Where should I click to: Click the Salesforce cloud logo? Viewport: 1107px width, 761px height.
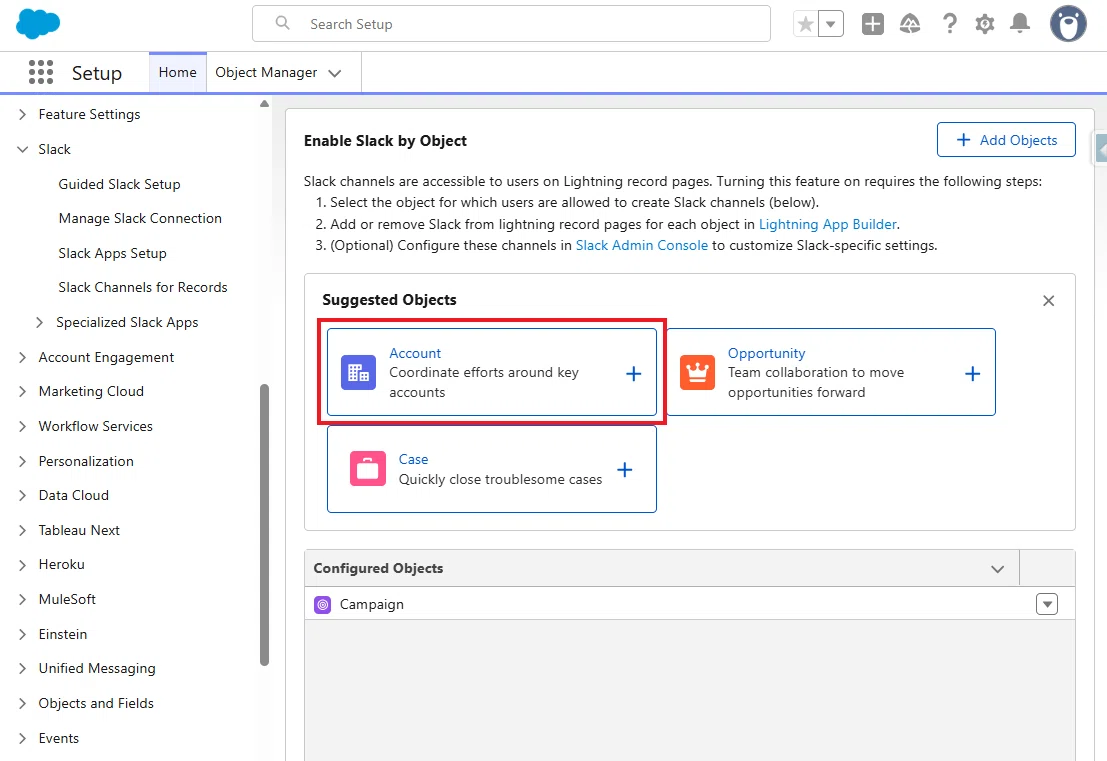click(38, 24)
